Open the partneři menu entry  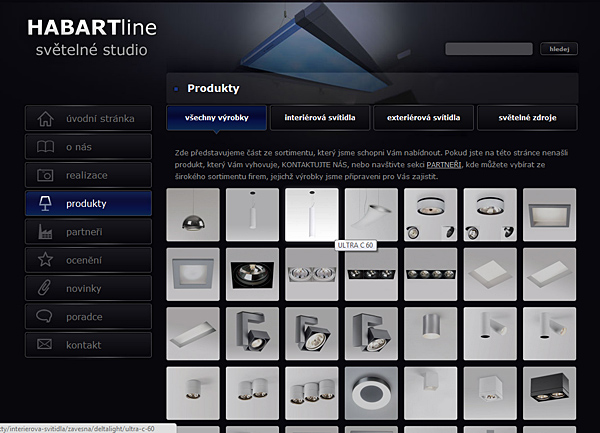coord(88,232)
